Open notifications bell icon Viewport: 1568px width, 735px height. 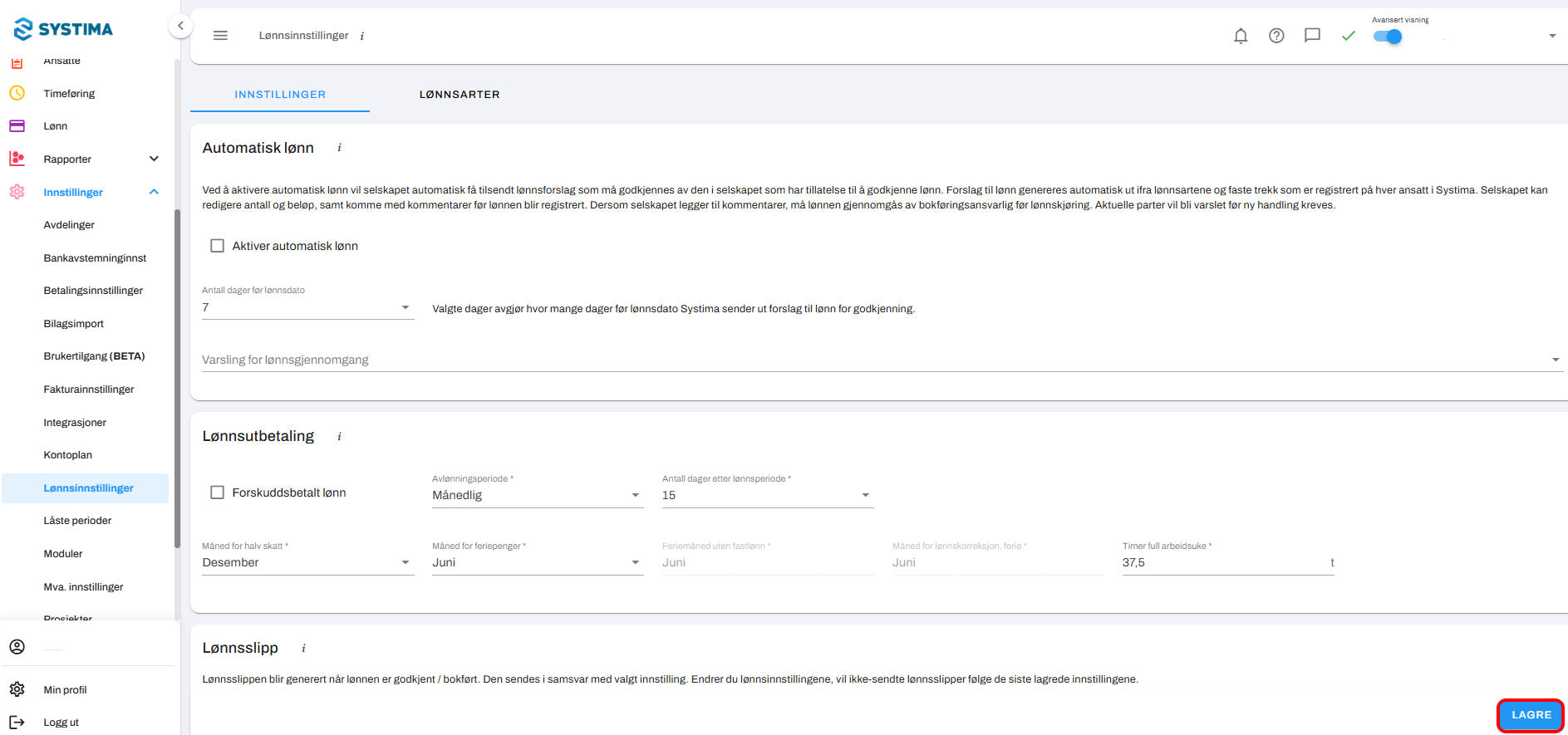point(1241,36)
